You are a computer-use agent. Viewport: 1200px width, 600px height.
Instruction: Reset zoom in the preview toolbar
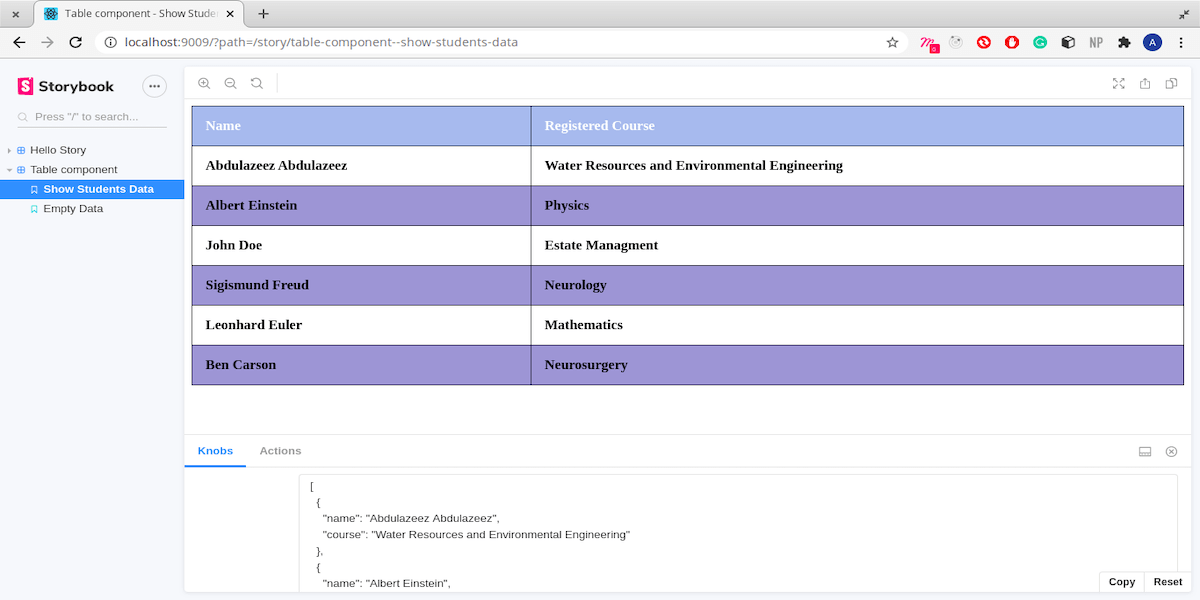point(257,84)
